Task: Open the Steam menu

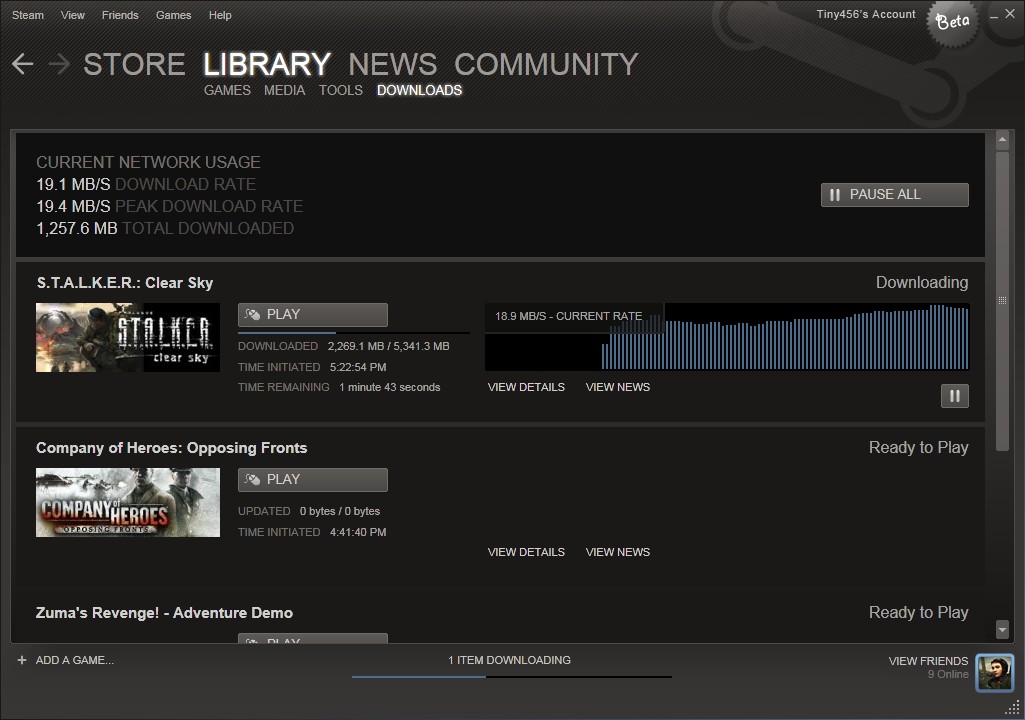Action: [27, 15]
